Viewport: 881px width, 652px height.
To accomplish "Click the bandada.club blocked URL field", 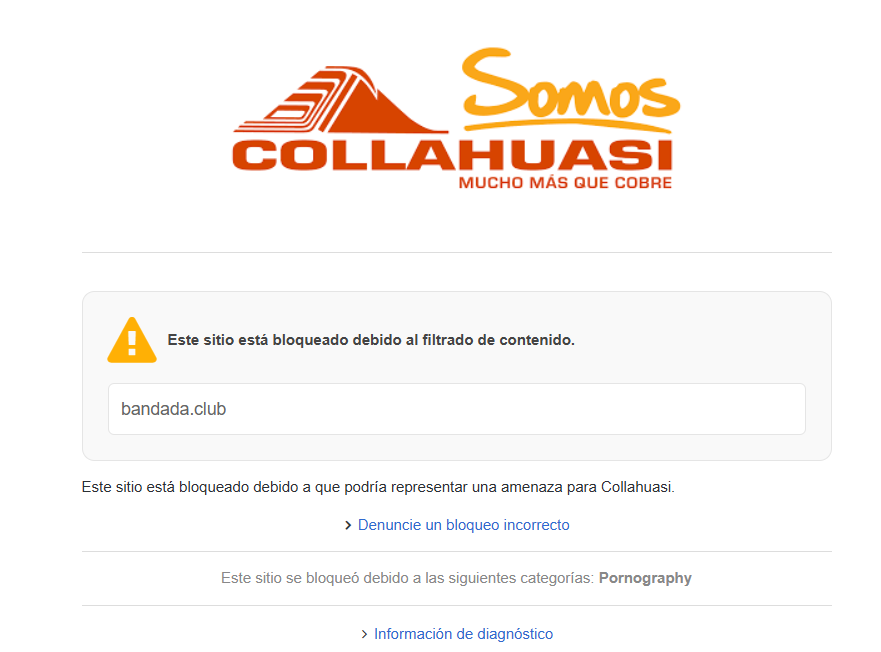I will point(457,409).
